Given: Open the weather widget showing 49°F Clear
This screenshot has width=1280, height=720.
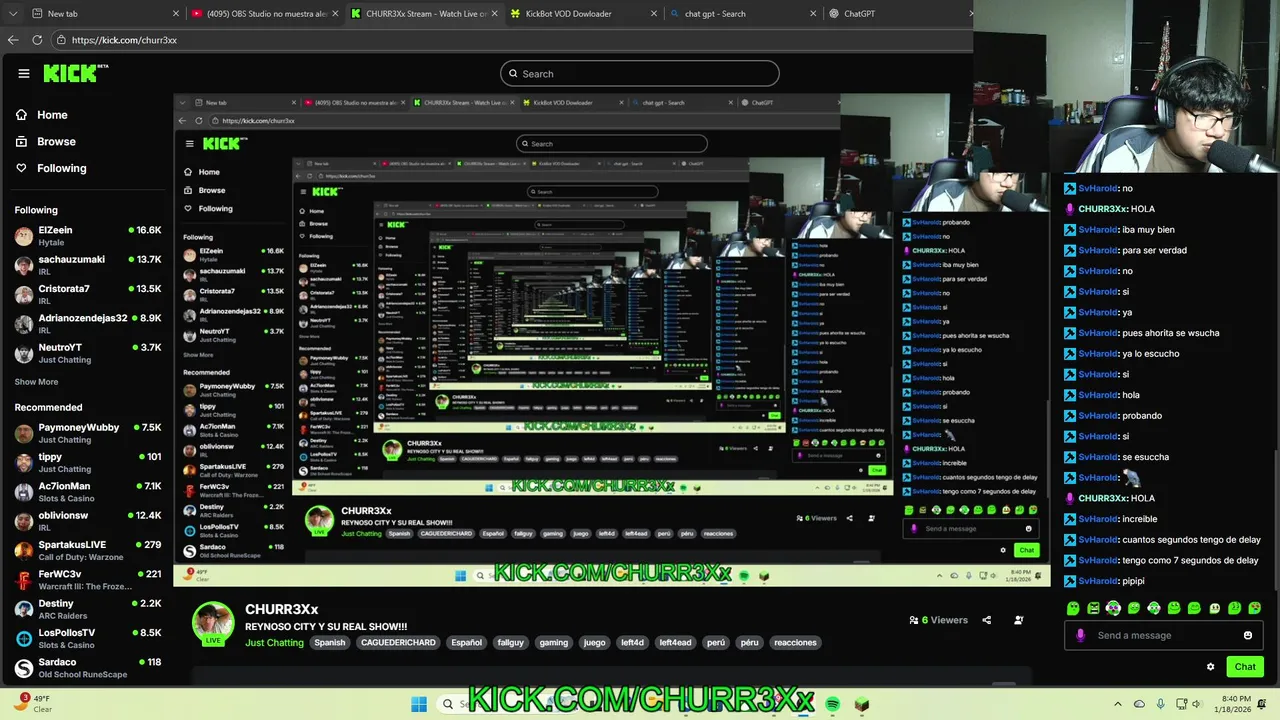Looking at the screenshot, I should pos(30,703).
